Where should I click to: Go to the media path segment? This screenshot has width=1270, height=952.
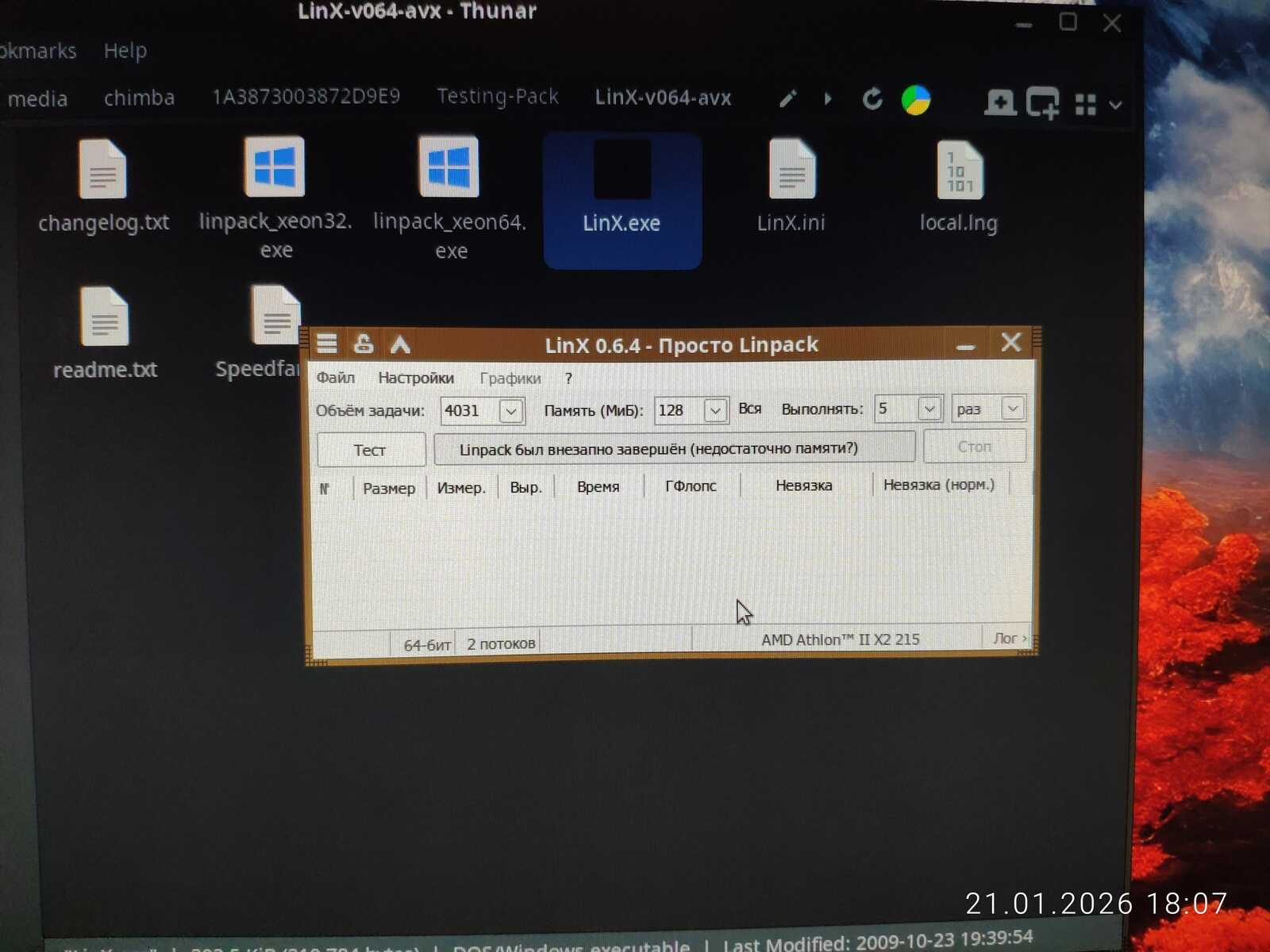tap(37, 98)
